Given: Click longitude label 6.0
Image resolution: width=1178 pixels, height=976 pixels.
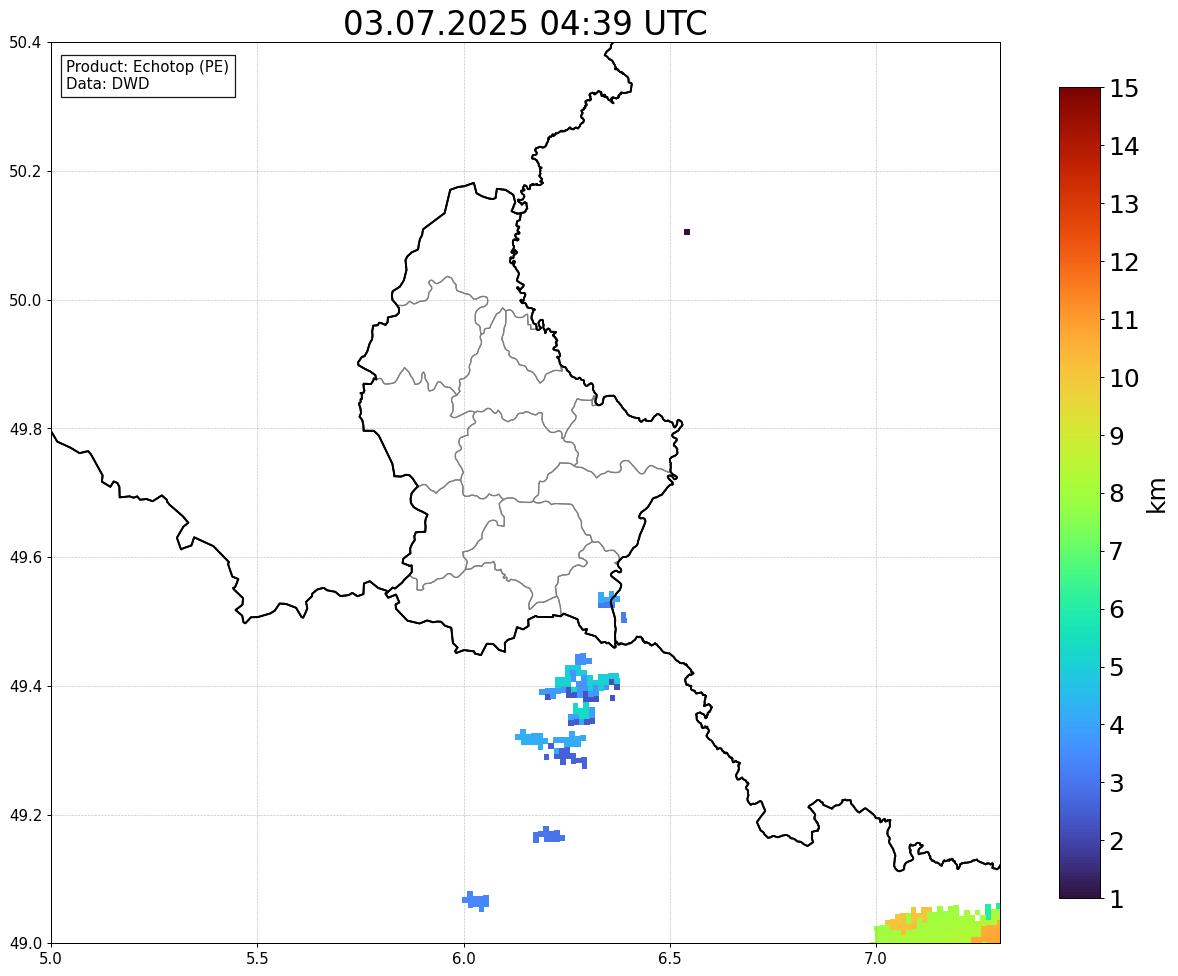Looking at the screenshot, I should (464, 959).
